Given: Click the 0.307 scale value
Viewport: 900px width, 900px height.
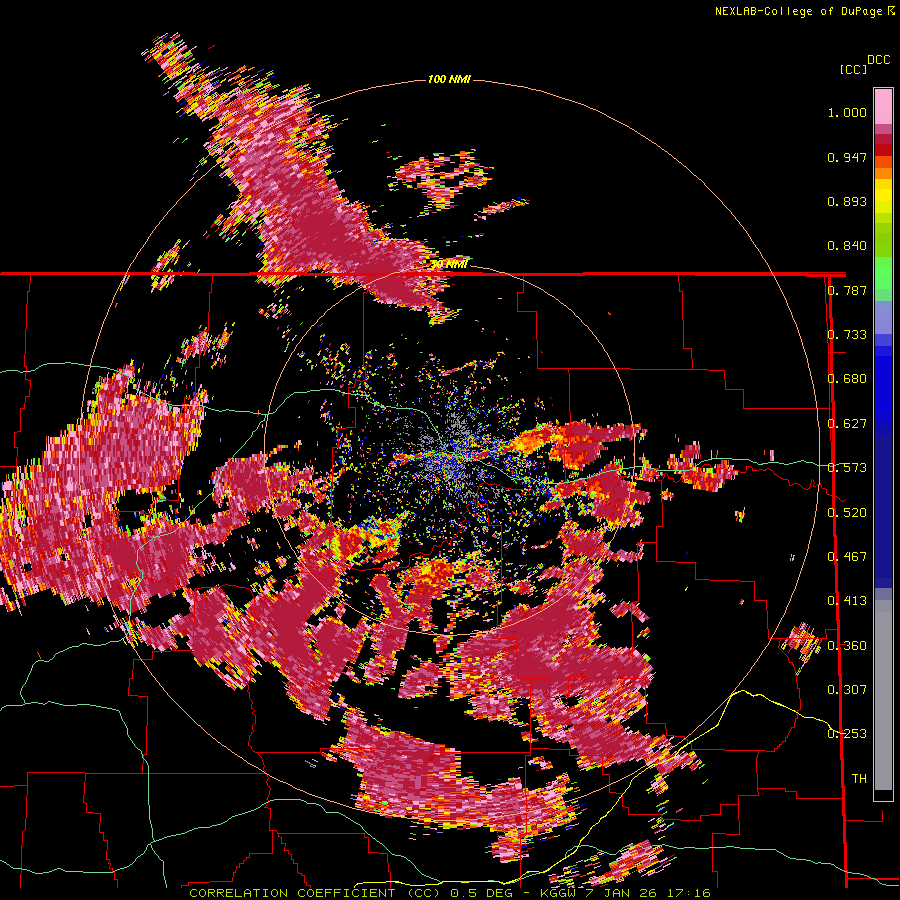Looking at the screenshot, I should [x=847, y=690].
